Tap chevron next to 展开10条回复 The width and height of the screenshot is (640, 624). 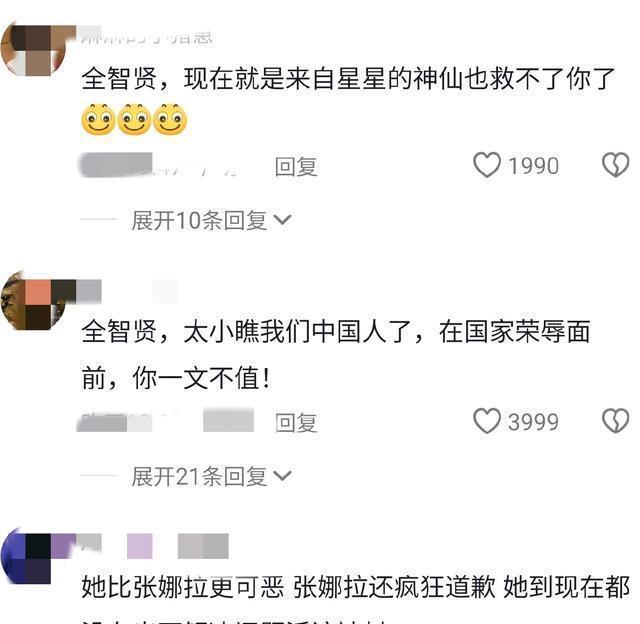tap(282, 220)
